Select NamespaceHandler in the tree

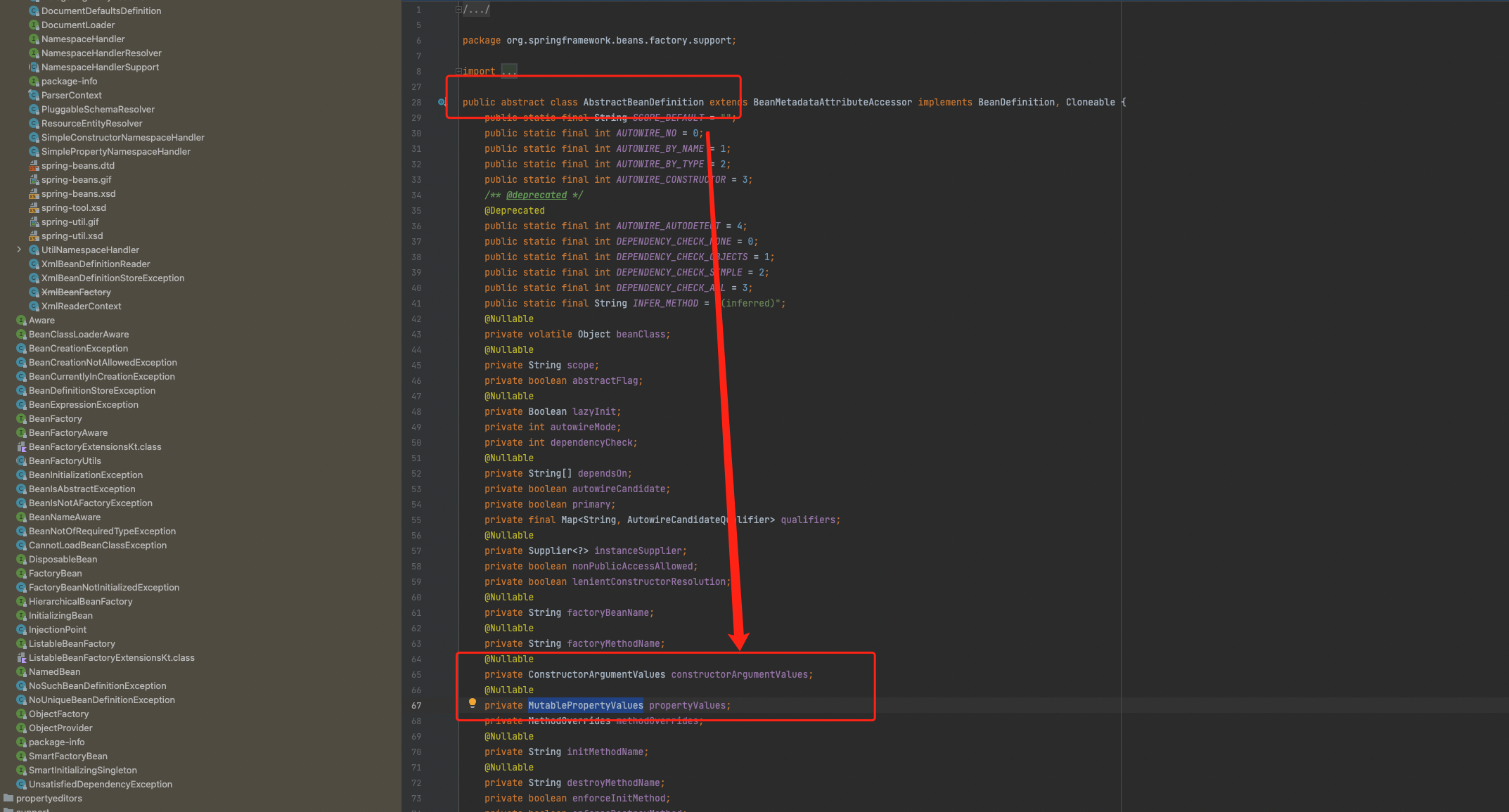(x=83, y=39)
